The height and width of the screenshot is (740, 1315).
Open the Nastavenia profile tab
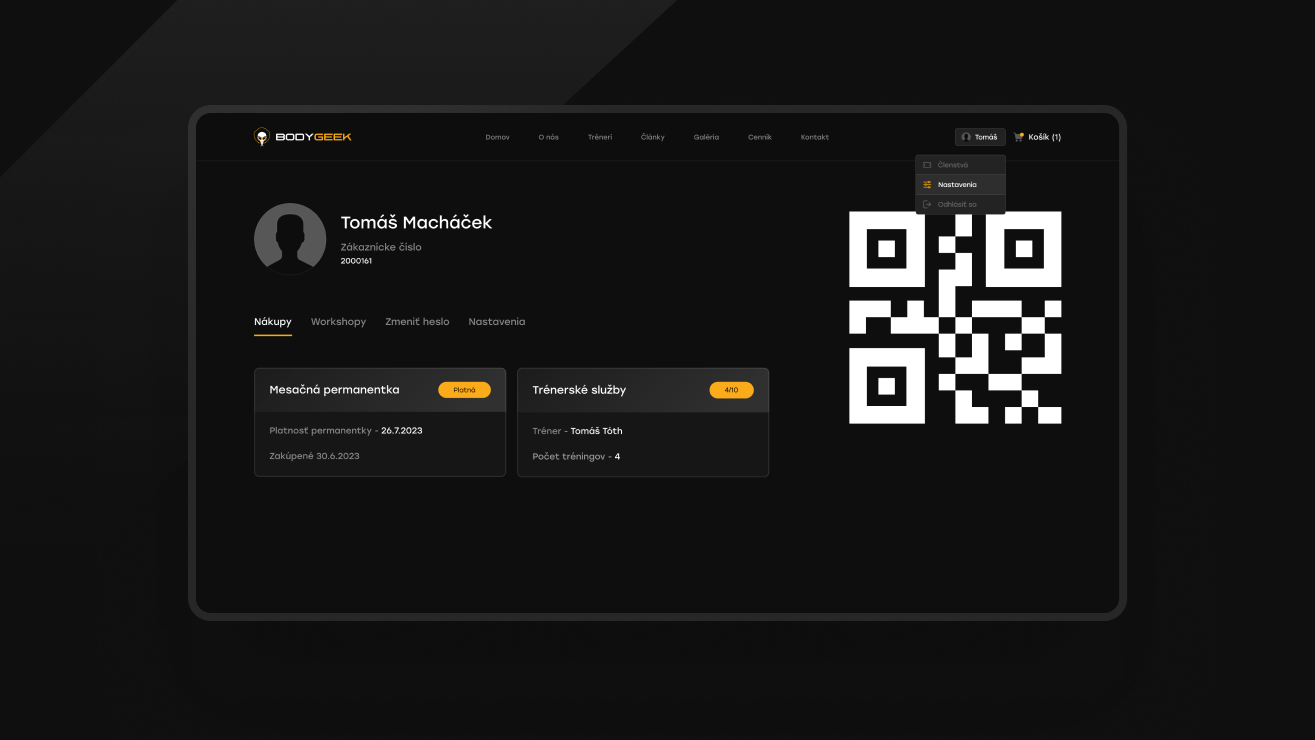(x=497, y=322)
